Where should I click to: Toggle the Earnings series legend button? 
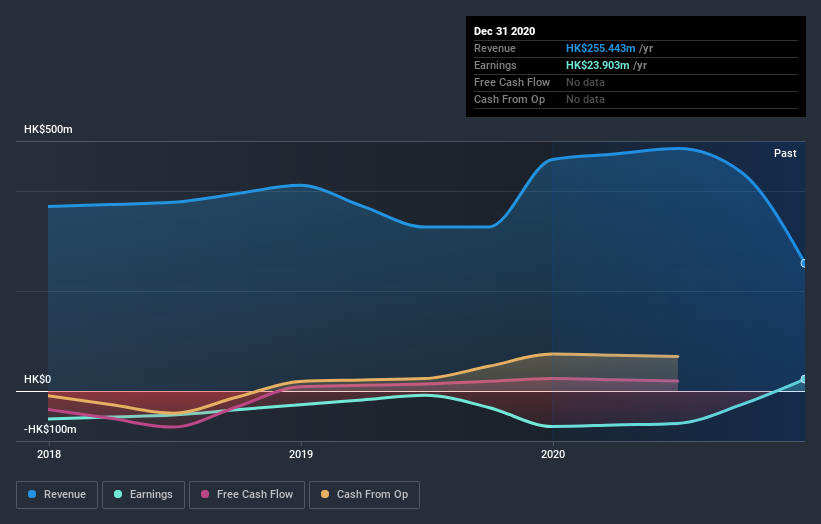143,495
